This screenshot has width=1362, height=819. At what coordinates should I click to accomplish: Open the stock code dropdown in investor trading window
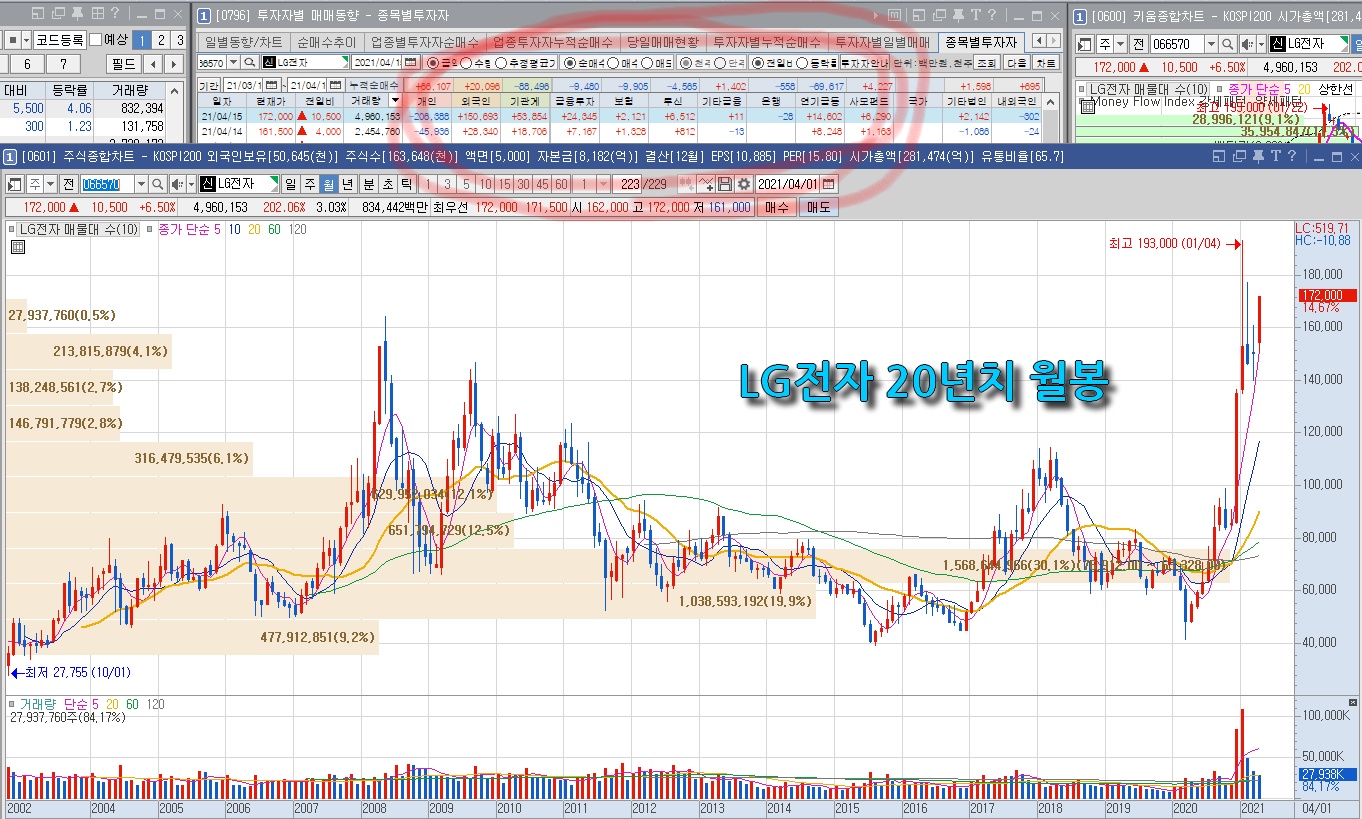(x=233, y=62)
